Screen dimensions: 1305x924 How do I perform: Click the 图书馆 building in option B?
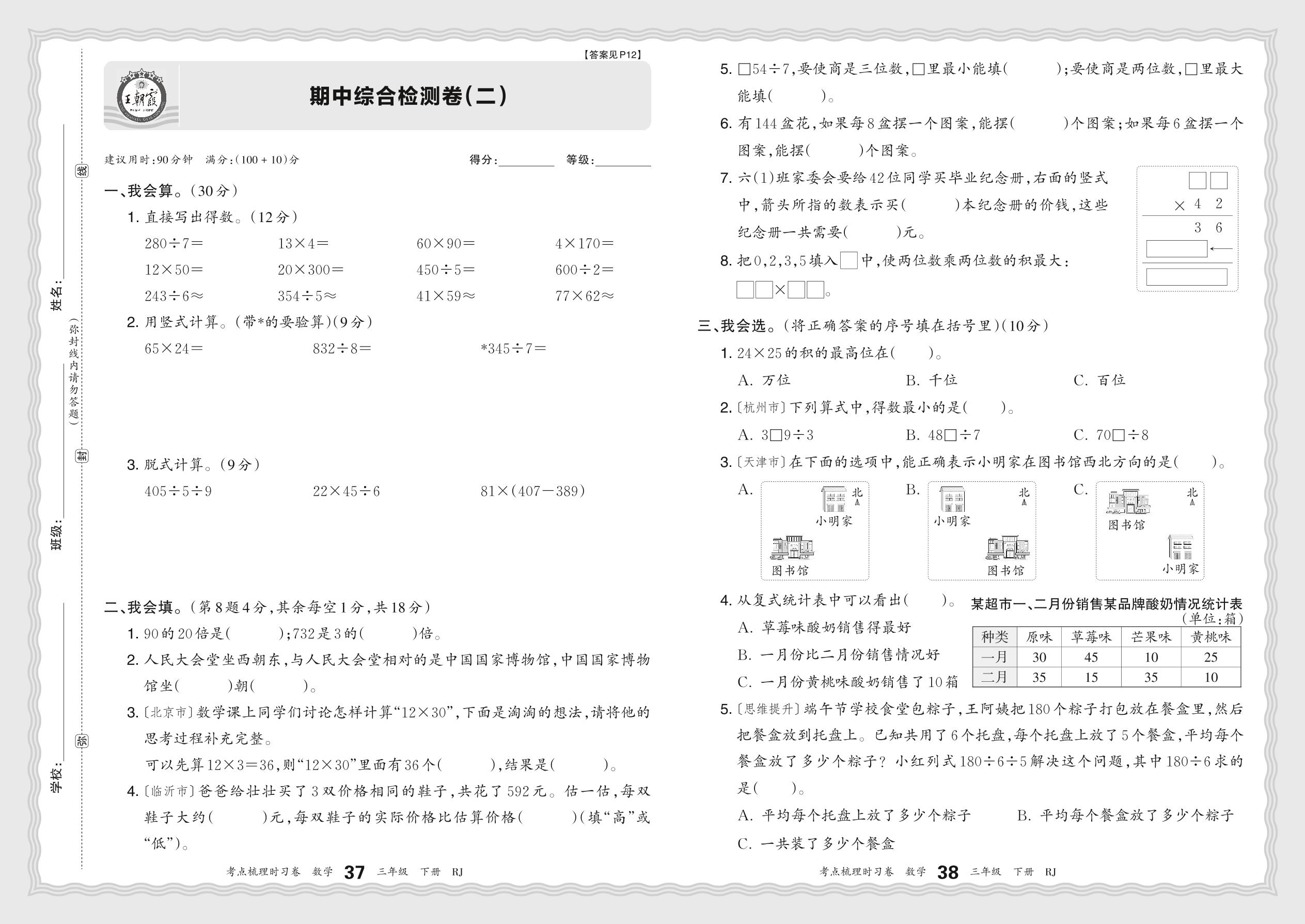(1007, 547)
